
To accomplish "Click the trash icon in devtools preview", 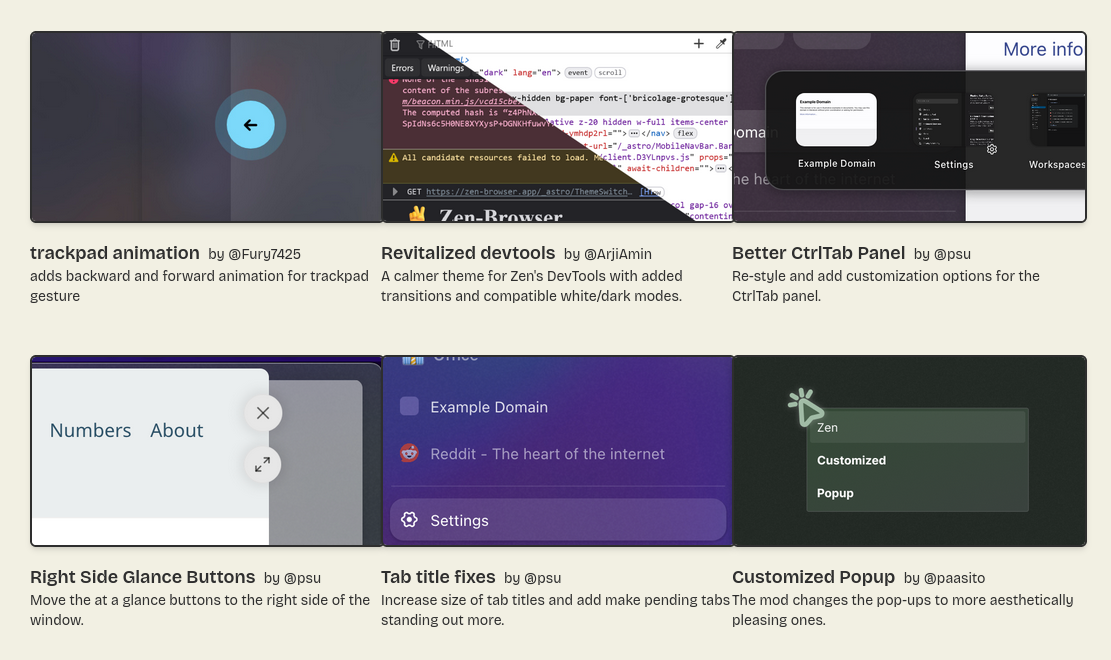I will [395, 45].
